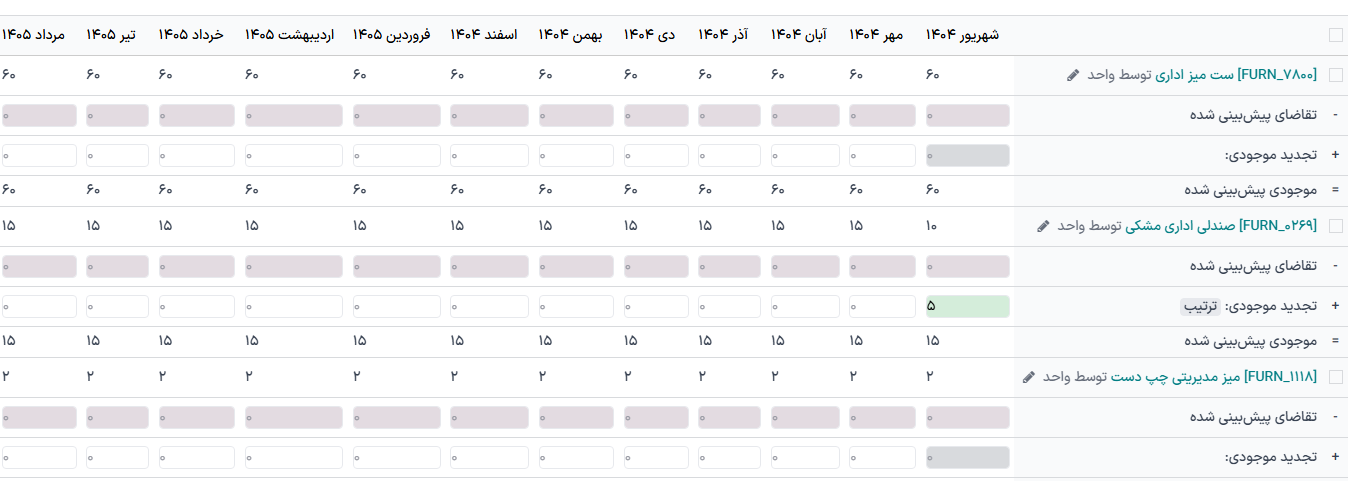
Task: Focus FURN_1118 تجدید موجودی field under مرداد ۱۴۰۵
Action: point(40,457)
